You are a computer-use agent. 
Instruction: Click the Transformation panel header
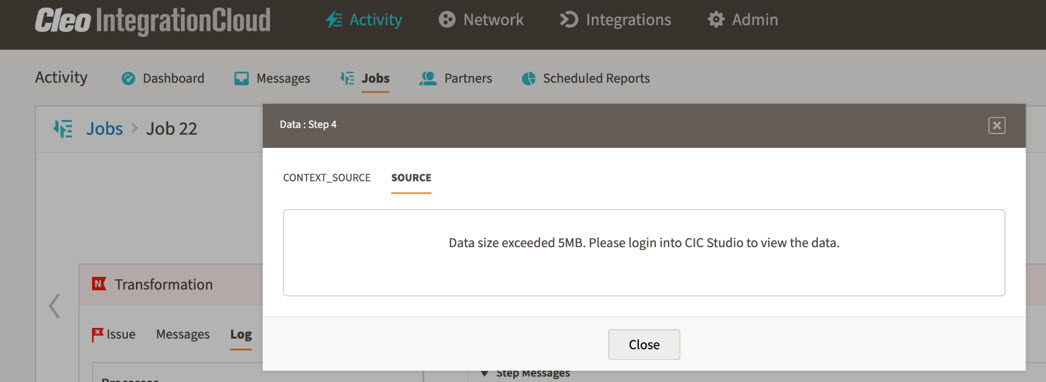click(x=171, y=285)
